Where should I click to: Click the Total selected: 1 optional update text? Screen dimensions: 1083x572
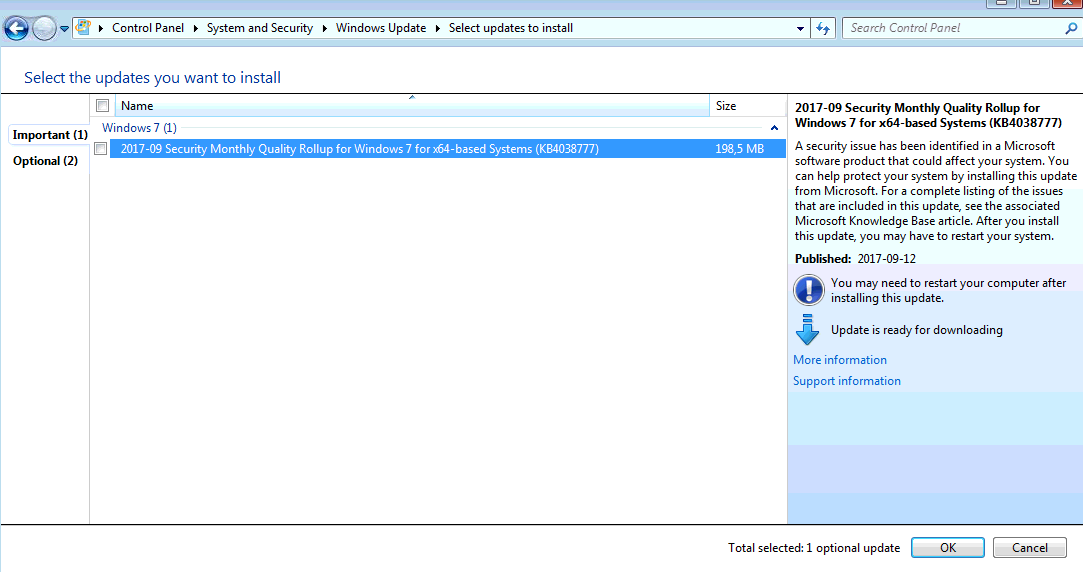(814, 548)
